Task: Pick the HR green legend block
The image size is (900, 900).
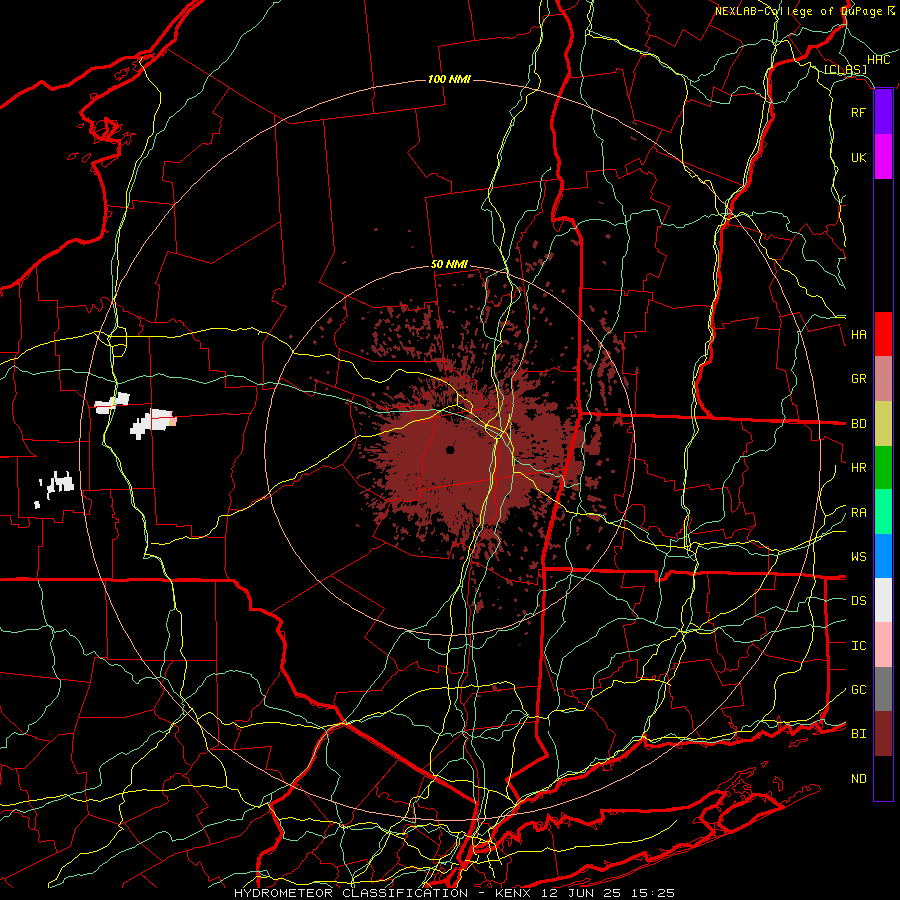Action: 883,468
